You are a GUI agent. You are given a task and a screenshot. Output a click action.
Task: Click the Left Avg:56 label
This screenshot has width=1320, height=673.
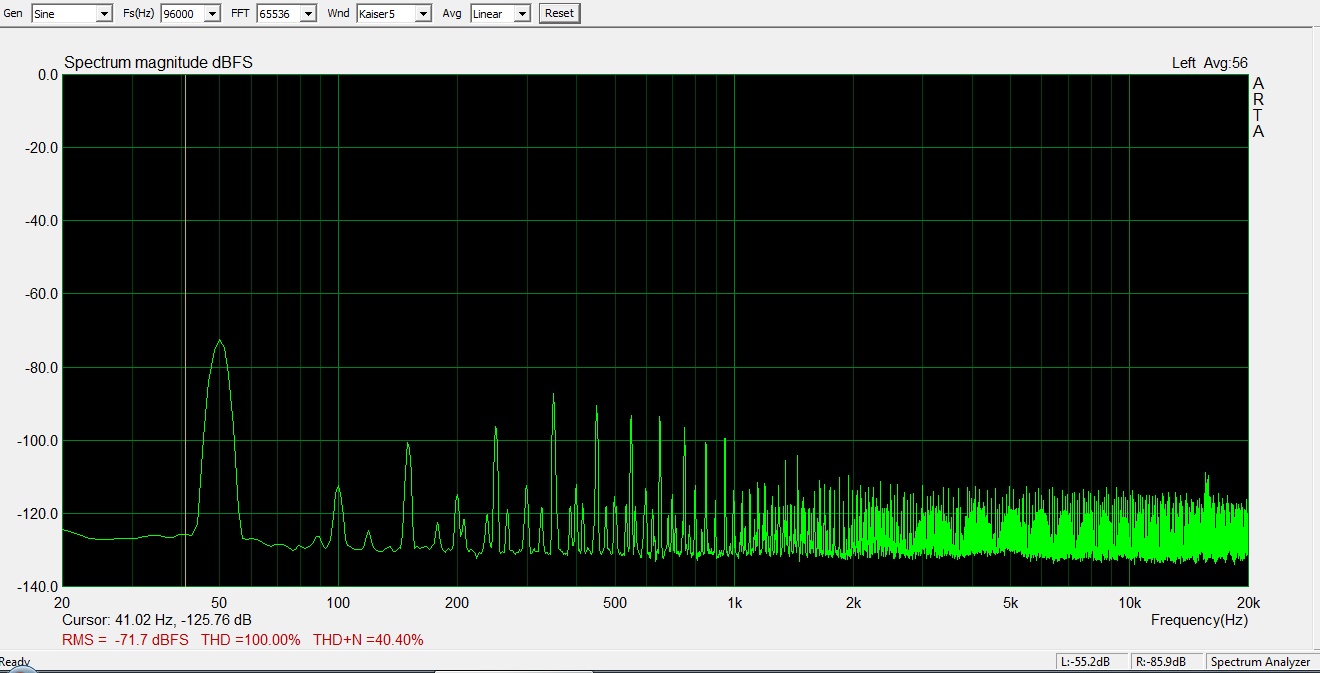[1210, 63]
